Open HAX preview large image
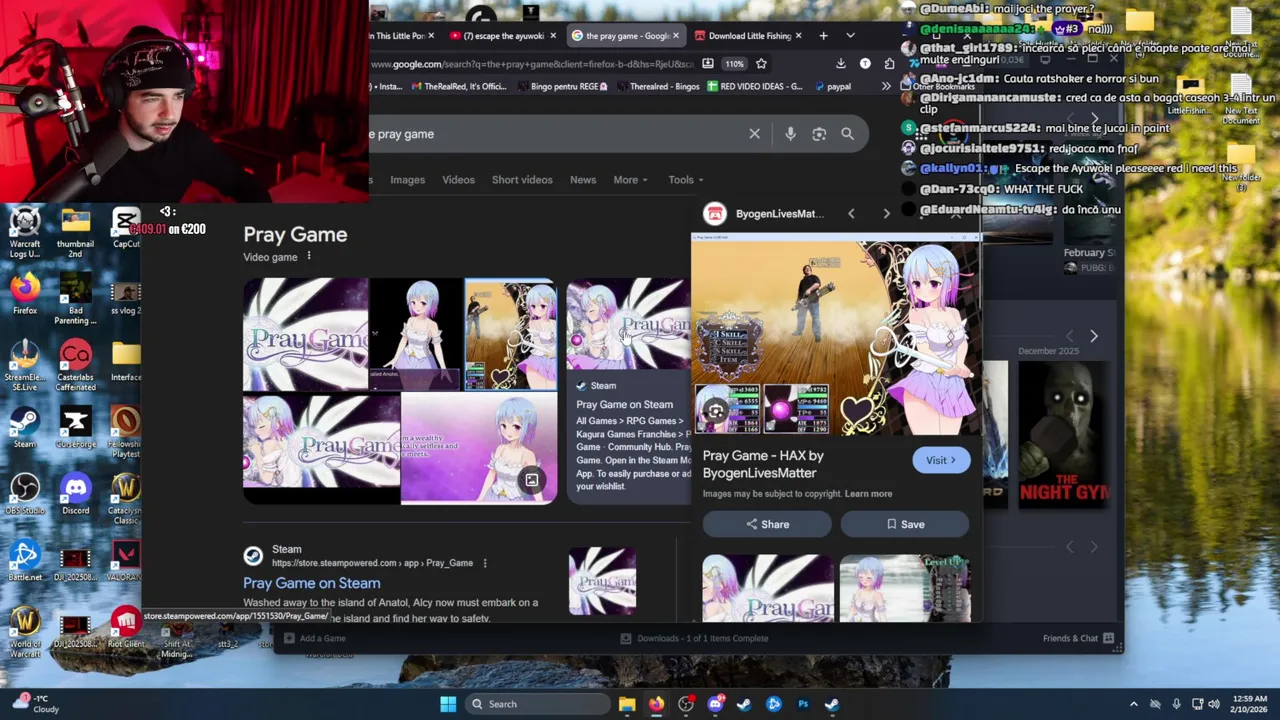Image resolution: width=1280 pixels, height=720 pixels. tap(835, 336)
